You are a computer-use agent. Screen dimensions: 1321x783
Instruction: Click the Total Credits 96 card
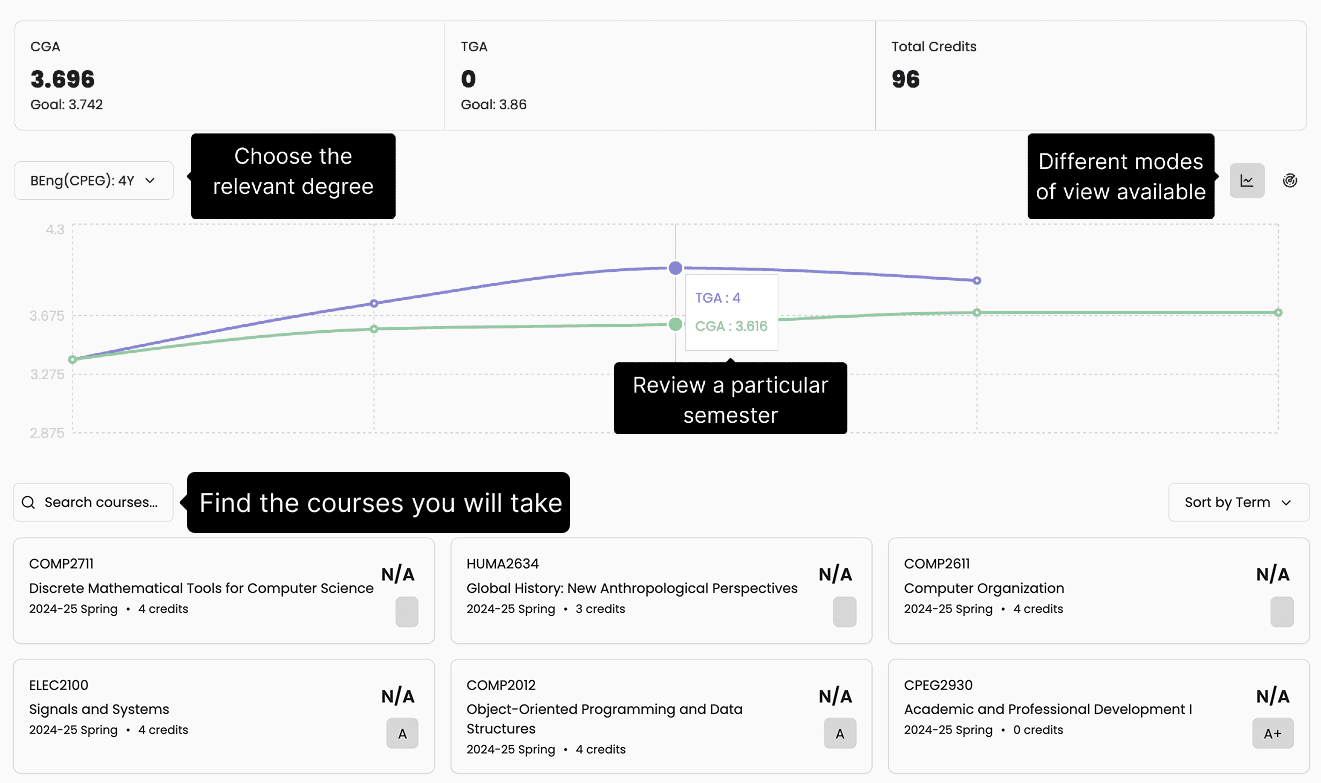(x=1090, y=75)
